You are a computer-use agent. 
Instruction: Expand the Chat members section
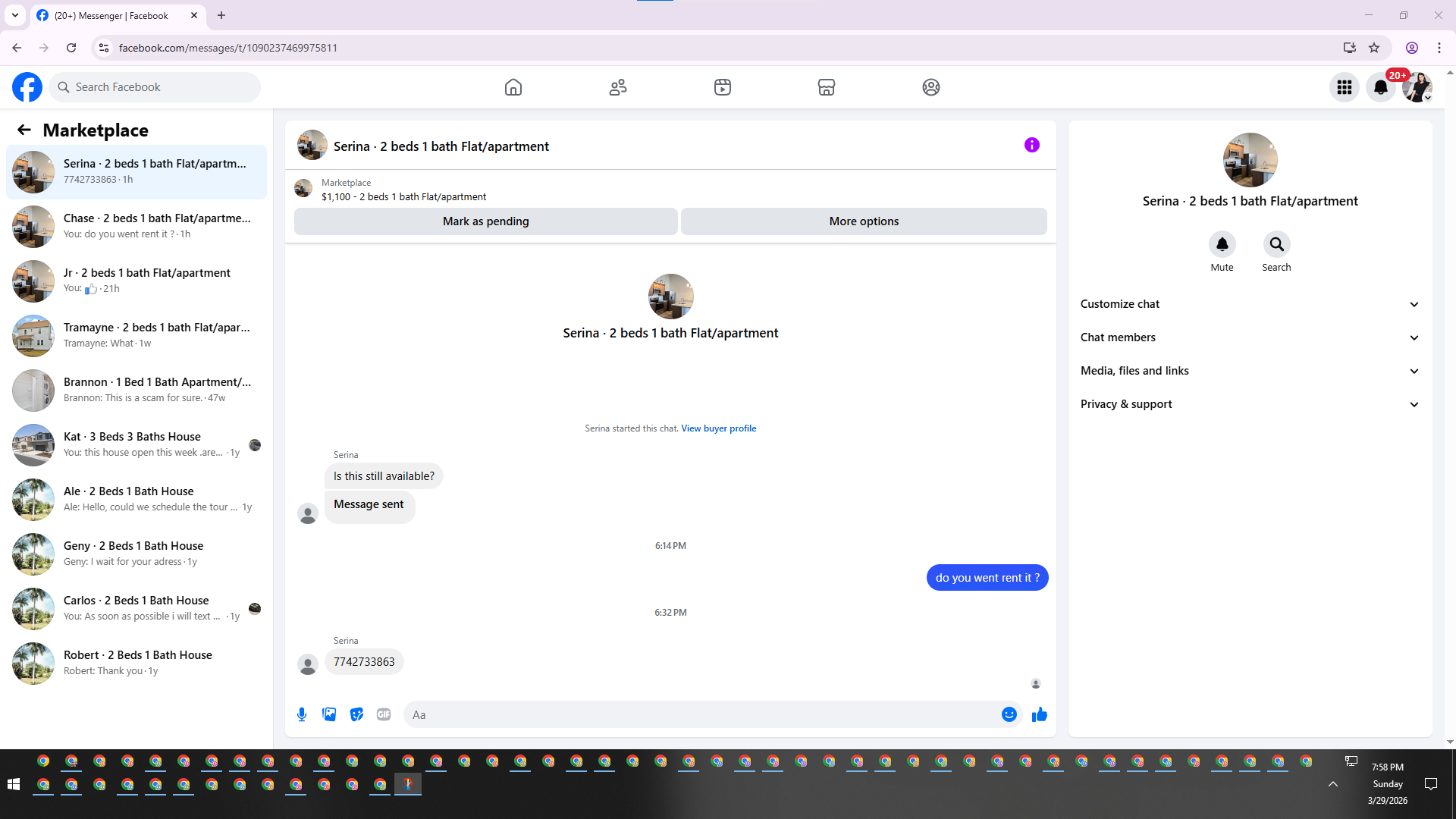coord(1250,337)
